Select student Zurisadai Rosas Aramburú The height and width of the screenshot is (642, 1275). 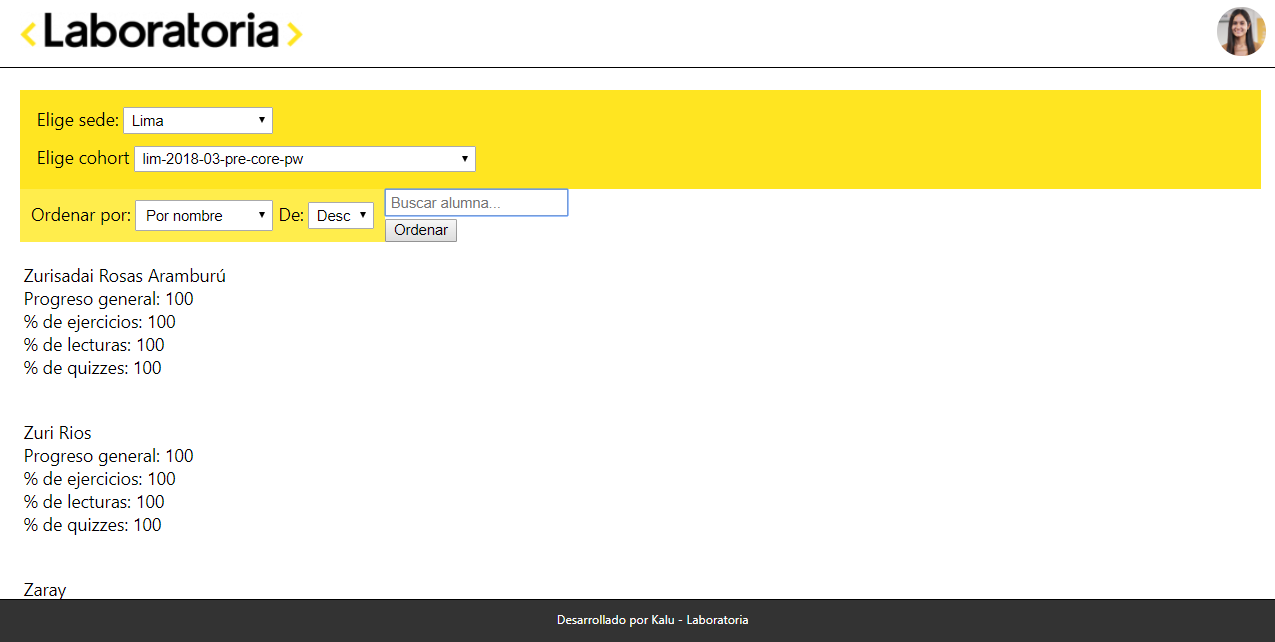125,276
